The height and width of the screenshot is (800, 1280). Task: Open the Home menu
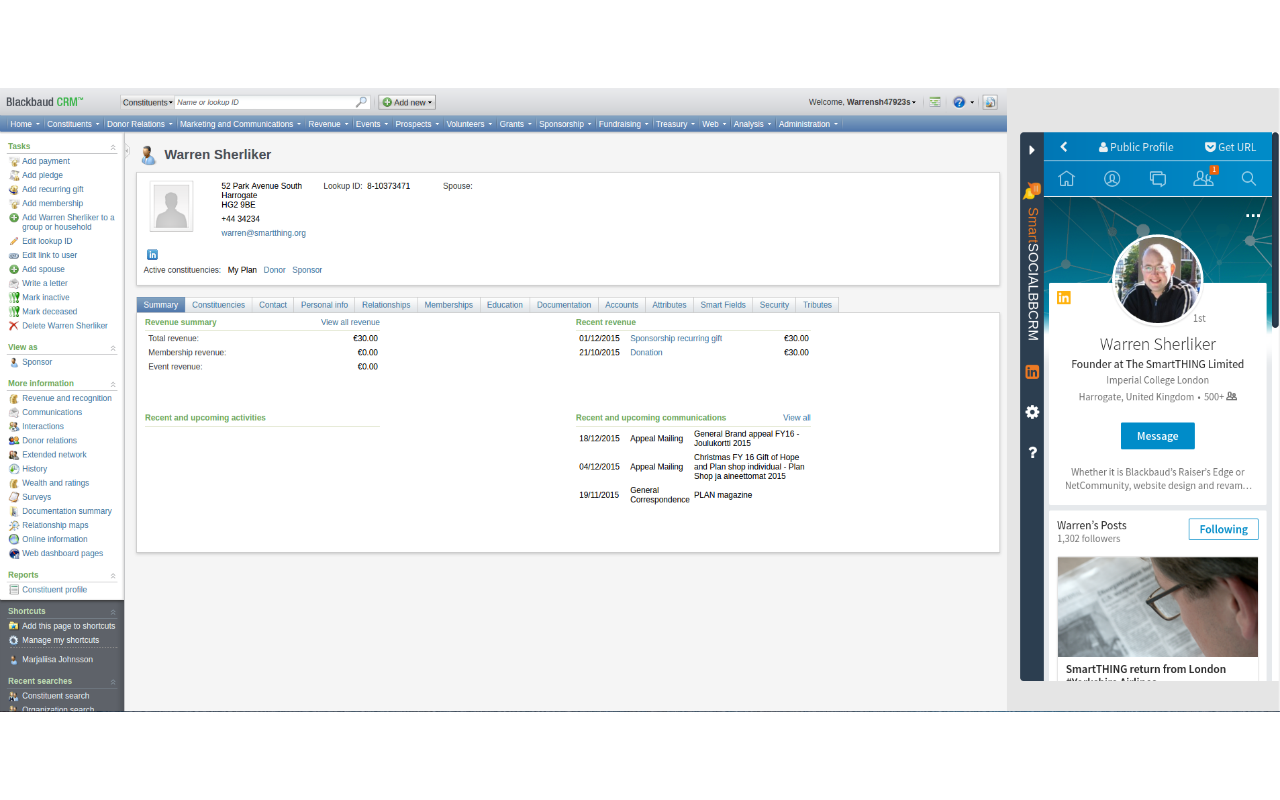point(24,124)
